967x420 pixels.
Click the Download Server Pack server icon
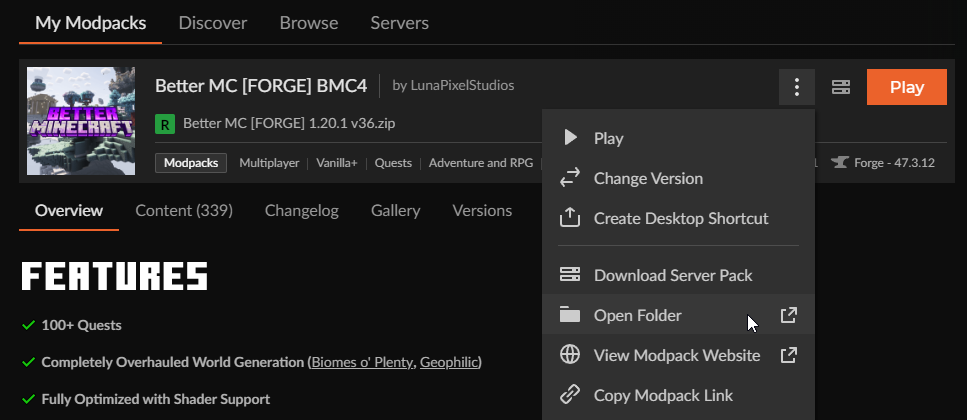point(570,274)
